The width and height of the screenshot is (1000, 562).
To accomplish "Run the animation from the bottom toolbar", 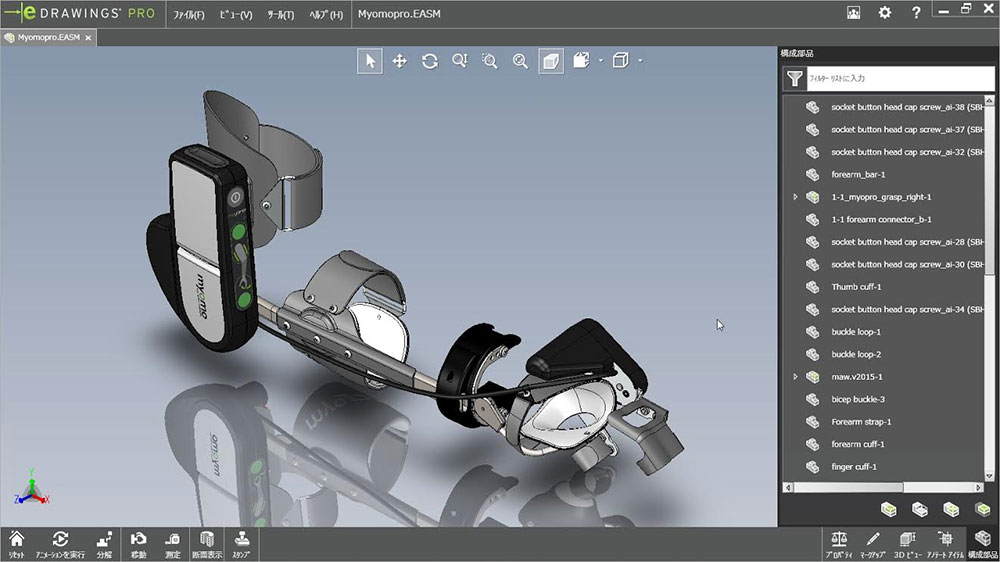I will tap(60, 543).
